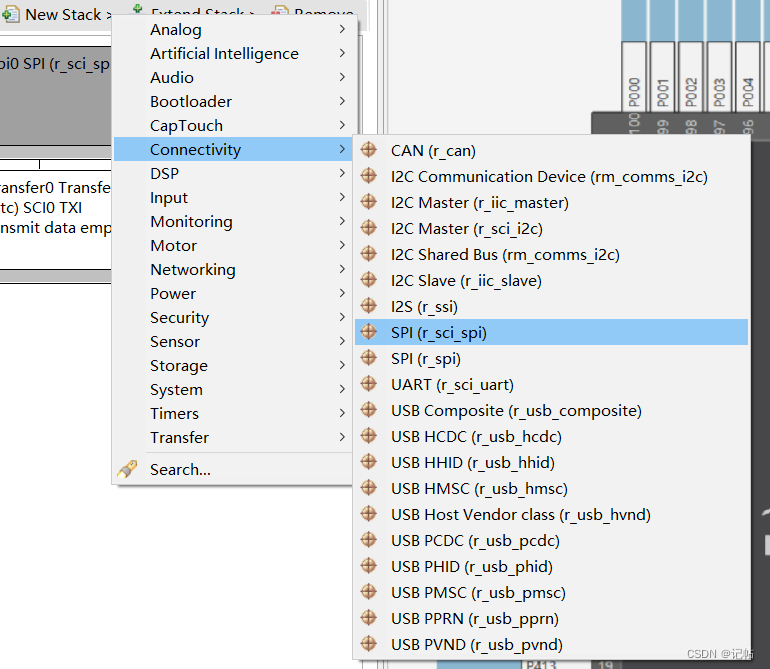Click the icon beside USB HHID
The height and width of the screenshot is (669, 770).
click(x=368, y=462)
